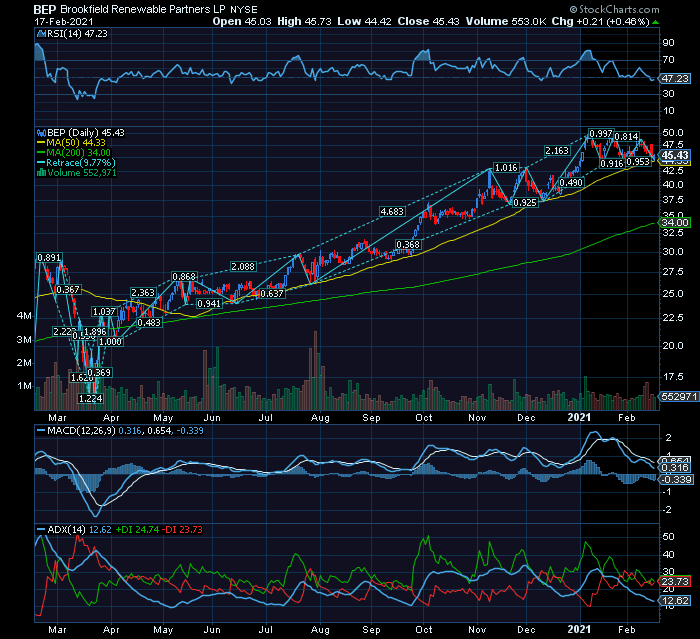Viewport: 700px width, 639px height.
Task: Click the 90 level on RSI axis
Action: 668,43
